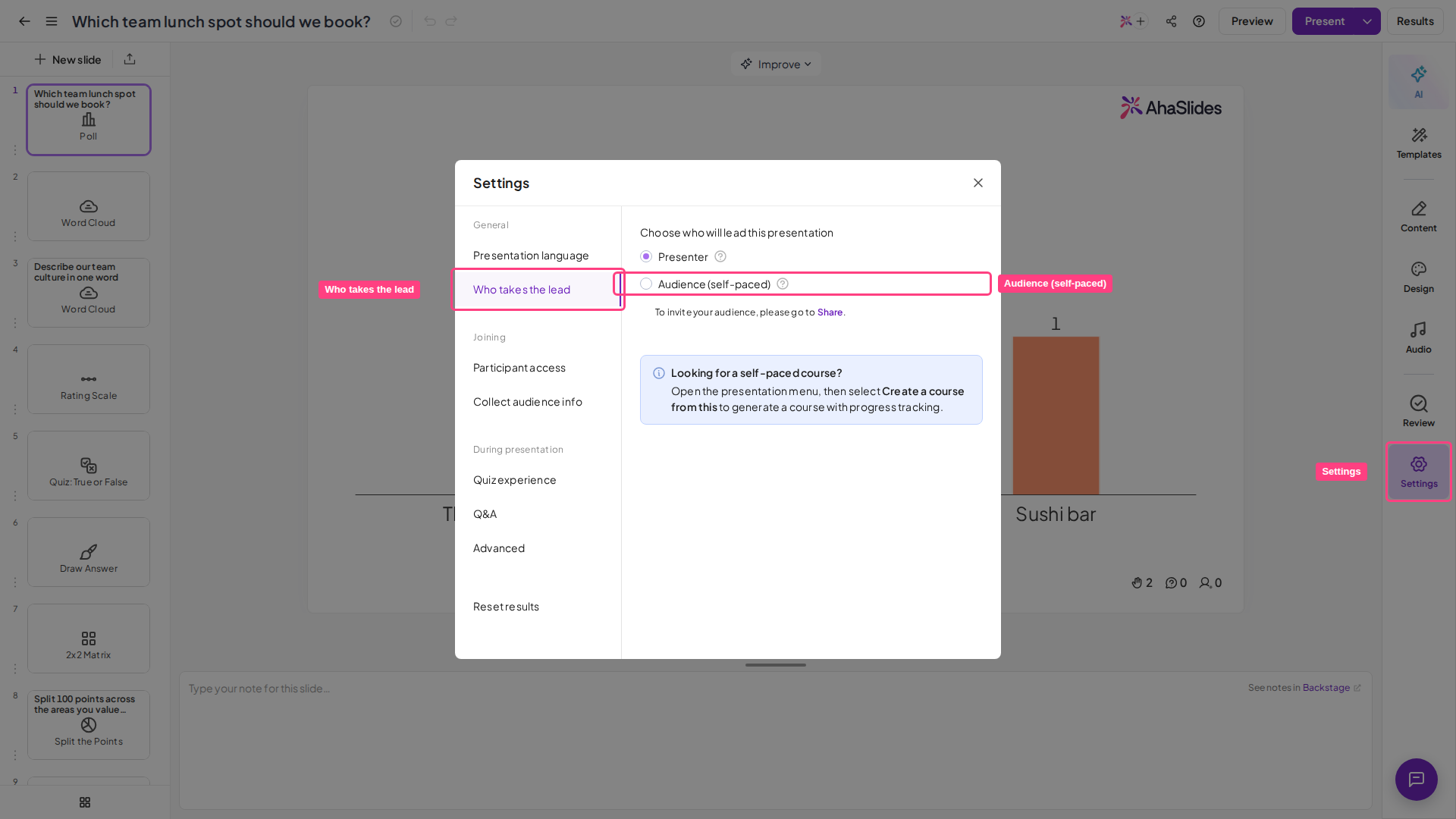
Task: Open the chat support bubble
Action: pos(1417,780)
